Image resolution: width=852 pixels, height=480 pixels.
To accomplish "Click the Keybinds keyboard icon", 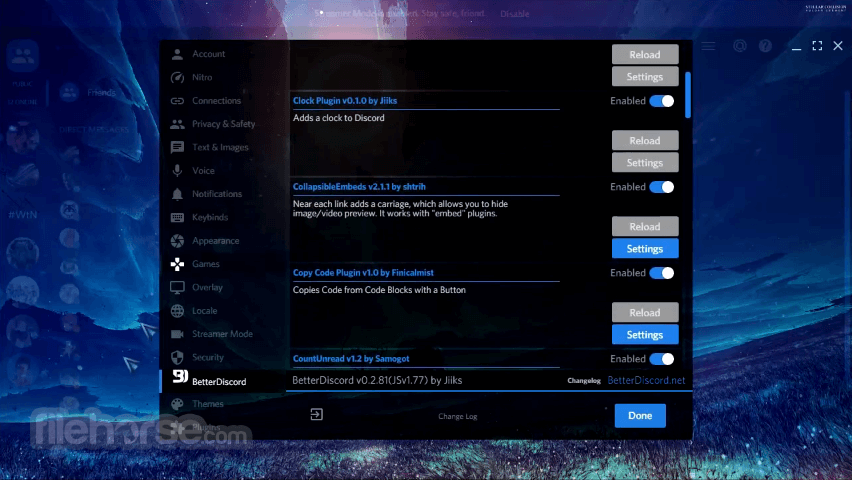I will tap(177, 217).
